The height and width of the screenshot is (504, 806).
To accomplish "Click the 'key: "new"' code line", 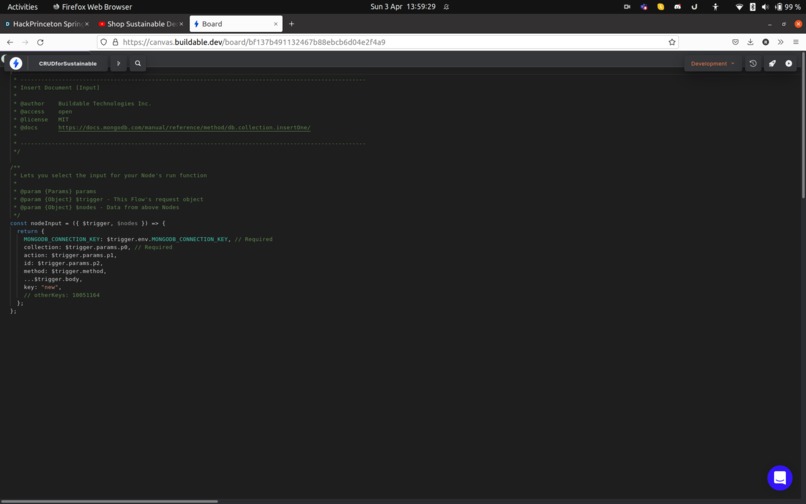I will (42, 287).
